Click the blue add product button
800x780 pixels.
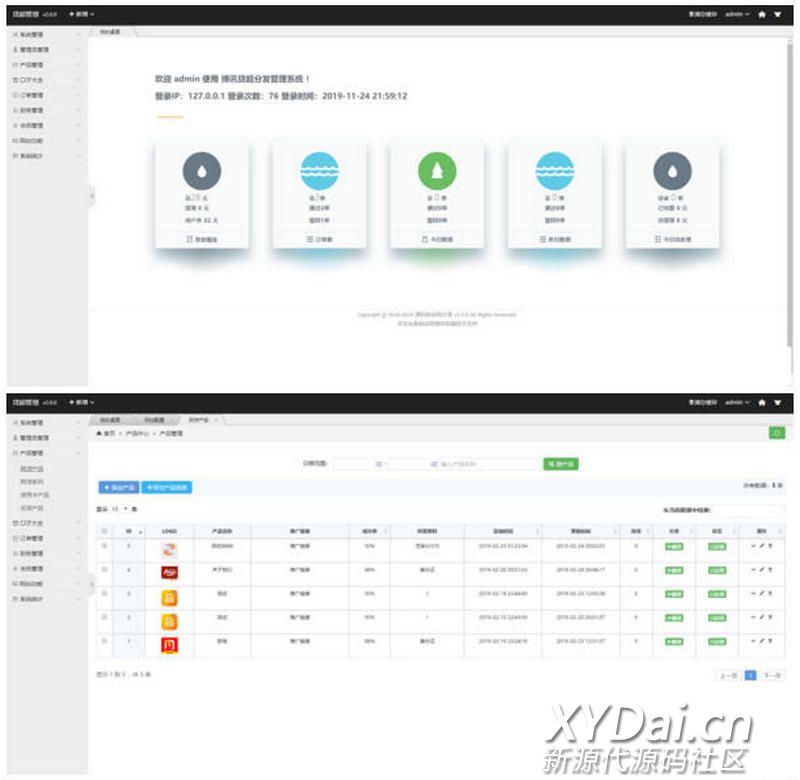pos(119,488)
